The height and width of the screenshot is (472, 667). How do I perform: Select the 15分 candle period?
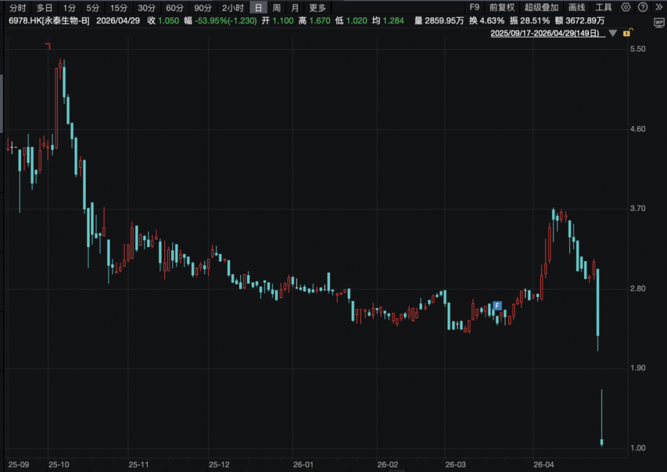pos(118,7)
